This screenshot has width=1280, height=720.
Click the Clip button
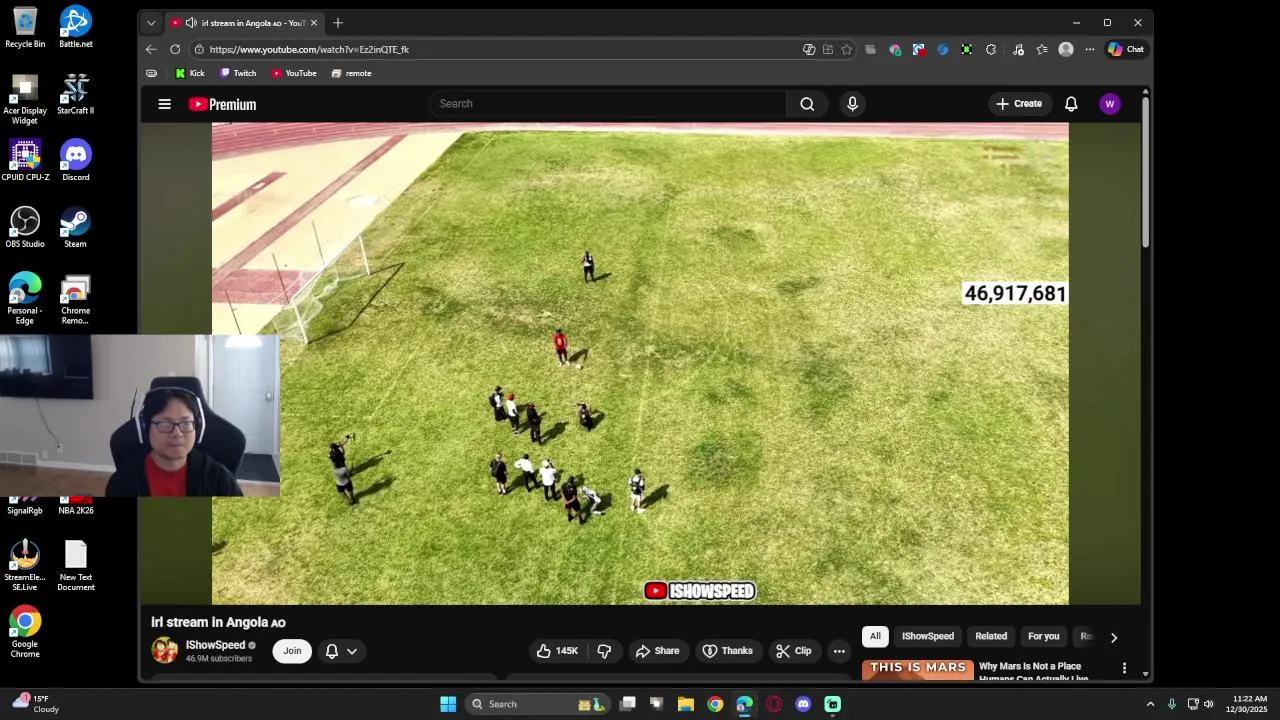pyautogui.click(x=793, y=651)
